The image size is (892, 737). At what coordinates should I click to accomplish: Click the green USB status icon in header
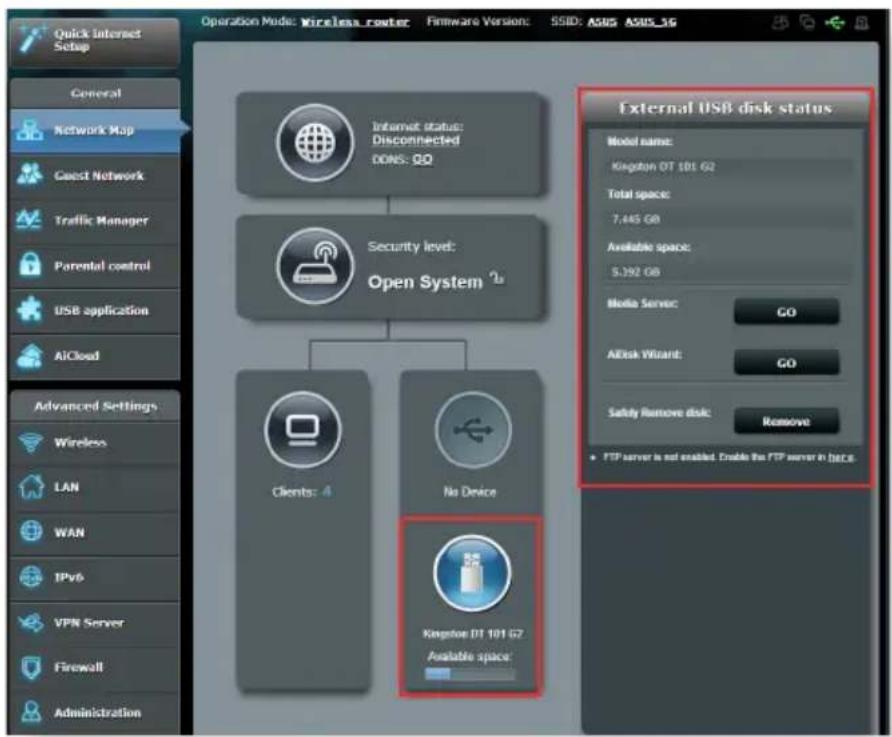click(x=835, y=23)
